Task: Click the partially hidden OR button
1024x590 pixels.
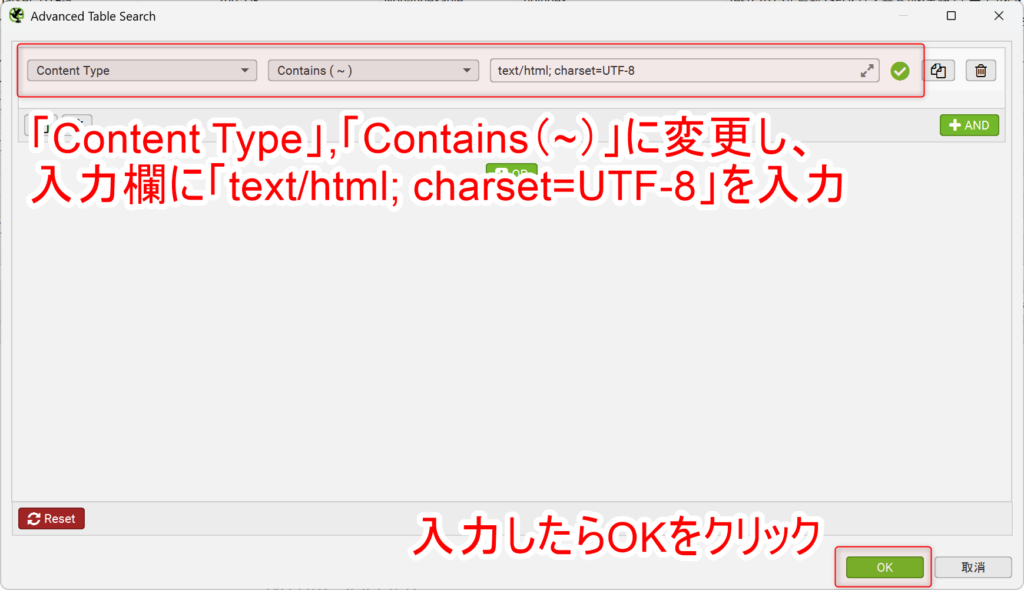Action: click(512, 172)
